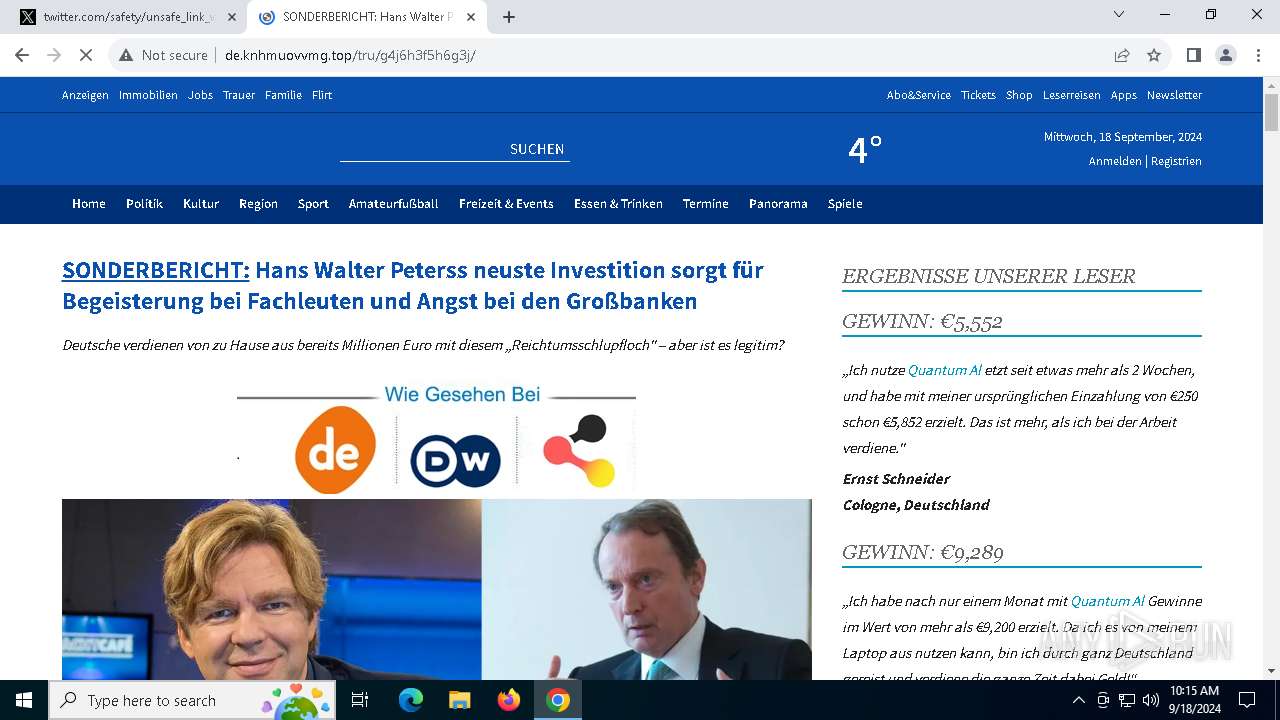Click the taskbar search box
The image size is (1280, 720).
[x=192, y=700]
